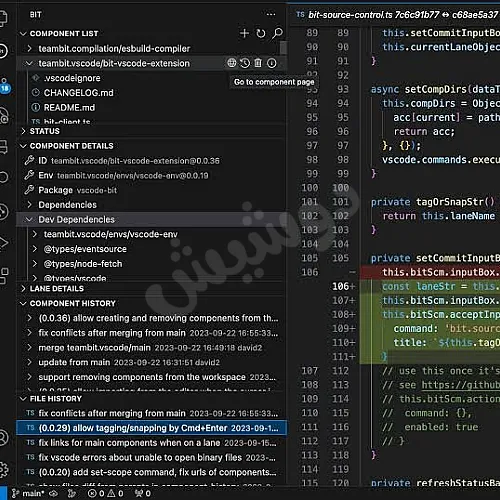Click the Env vscode-env@0.0.19 row
The width and height of the screenshot is (500, 500).
point(151,175)
